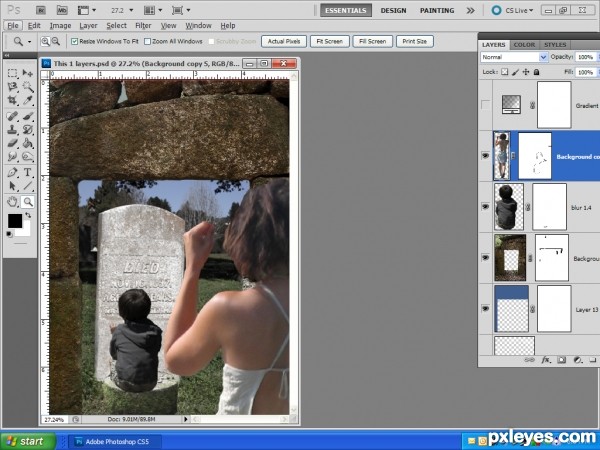Launch Mini Bridge from the application bar
The width and height of the screenshot is (600, 450).
tap(62, 10)
